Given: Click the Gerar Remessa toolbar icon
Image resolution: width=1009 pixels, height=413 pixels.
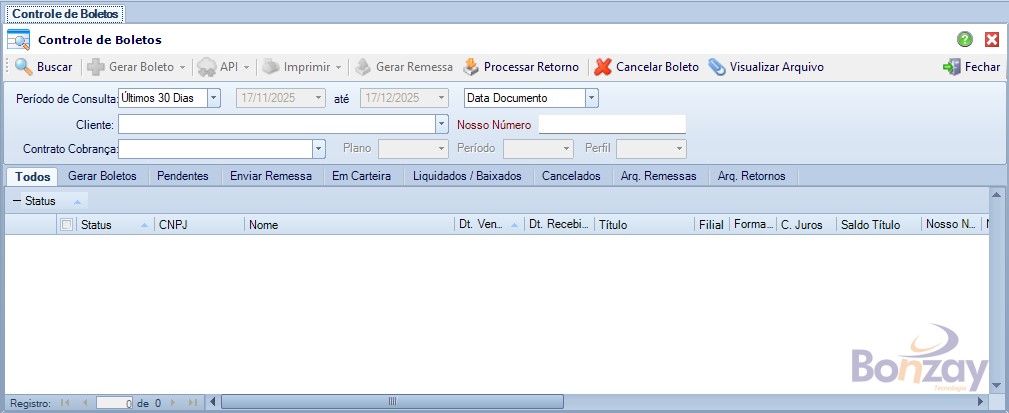Looking at the screenshot, I should 363,67.
